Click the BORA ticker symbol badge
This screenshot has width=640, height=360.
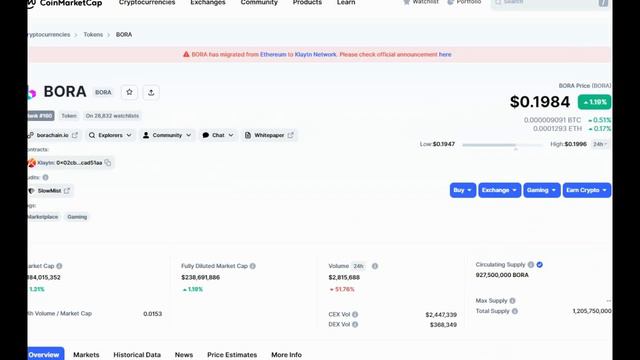(x=103, y=93)
